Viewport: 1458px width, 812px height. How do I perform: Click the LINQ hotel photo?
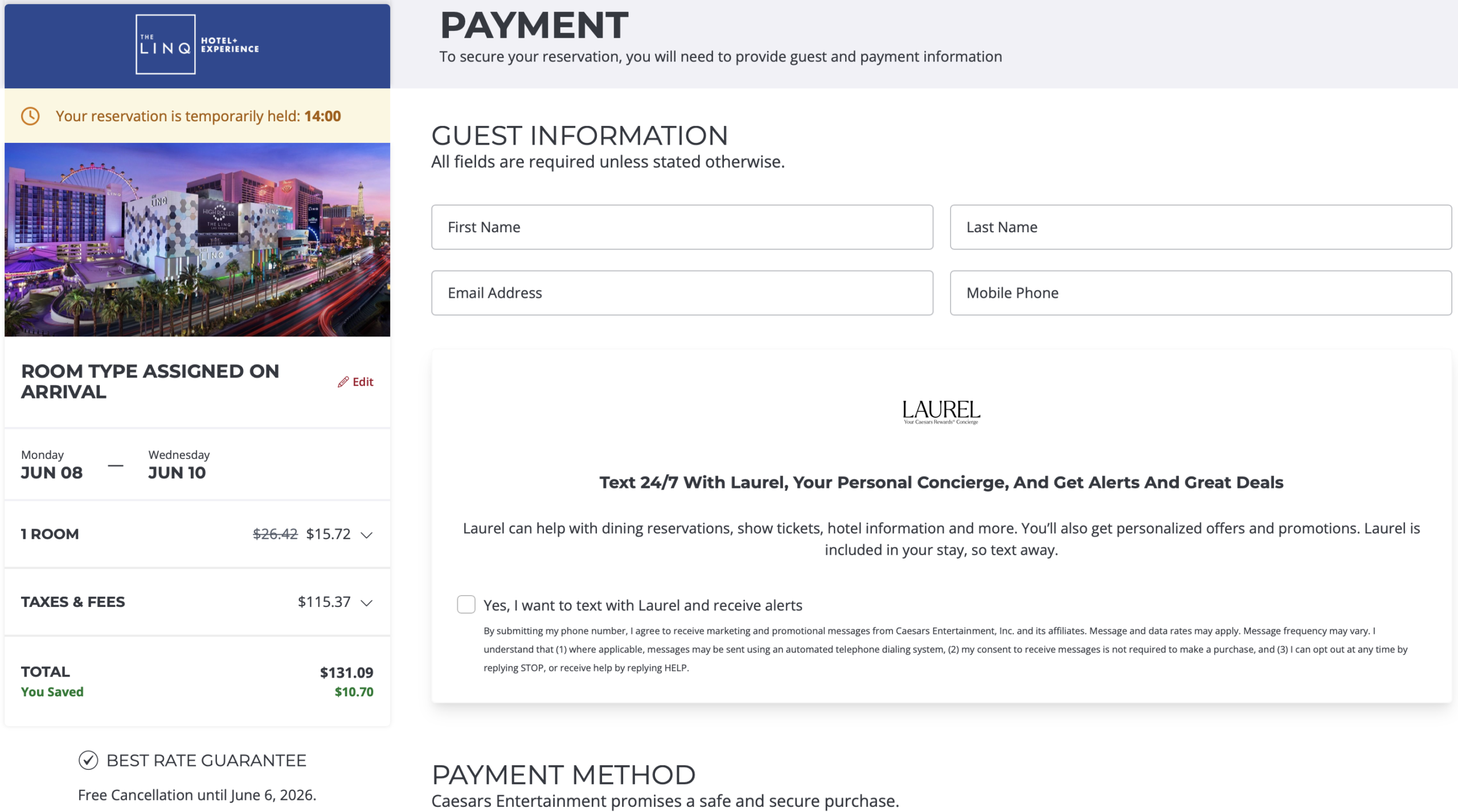pos(197,239)
